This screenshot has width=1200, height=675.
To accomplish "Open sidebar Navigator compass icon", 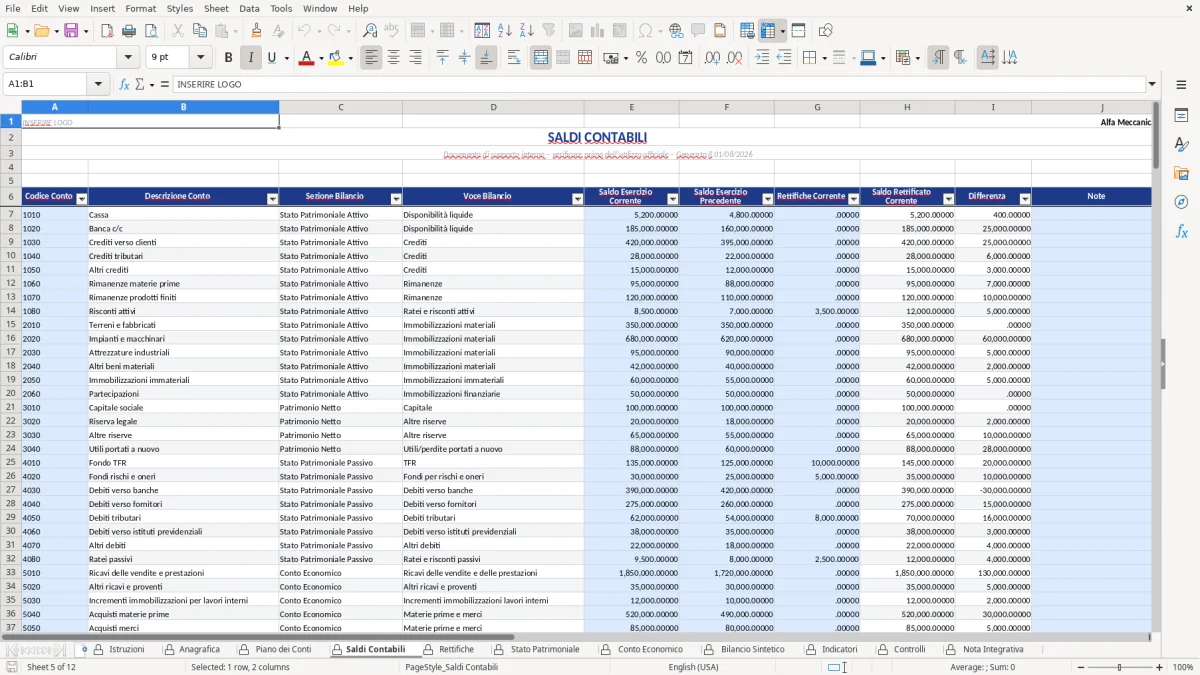I will [x=1181, y=202].
